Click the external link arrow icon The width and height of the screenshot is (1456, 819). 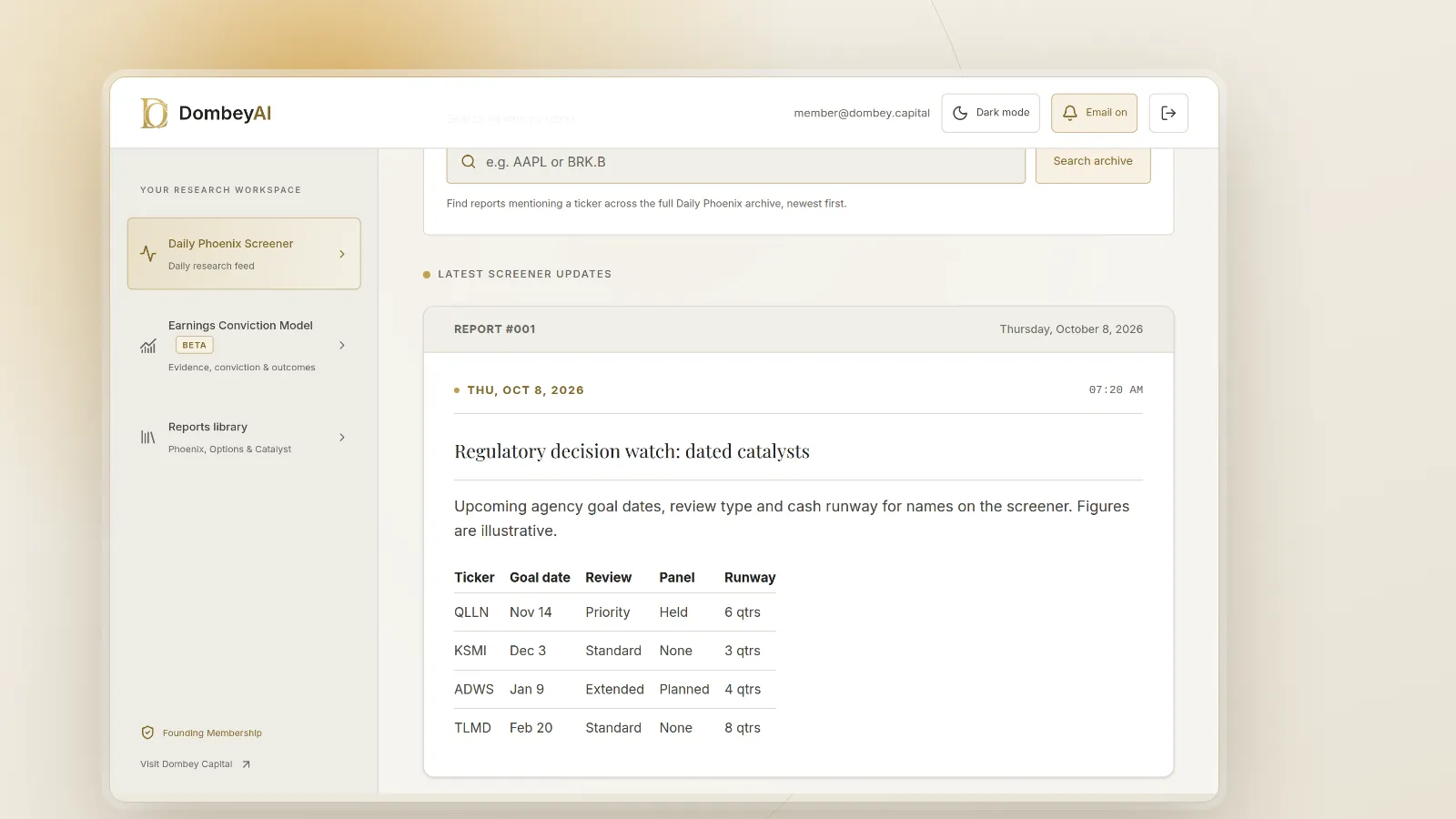click(x=246, y=764)
